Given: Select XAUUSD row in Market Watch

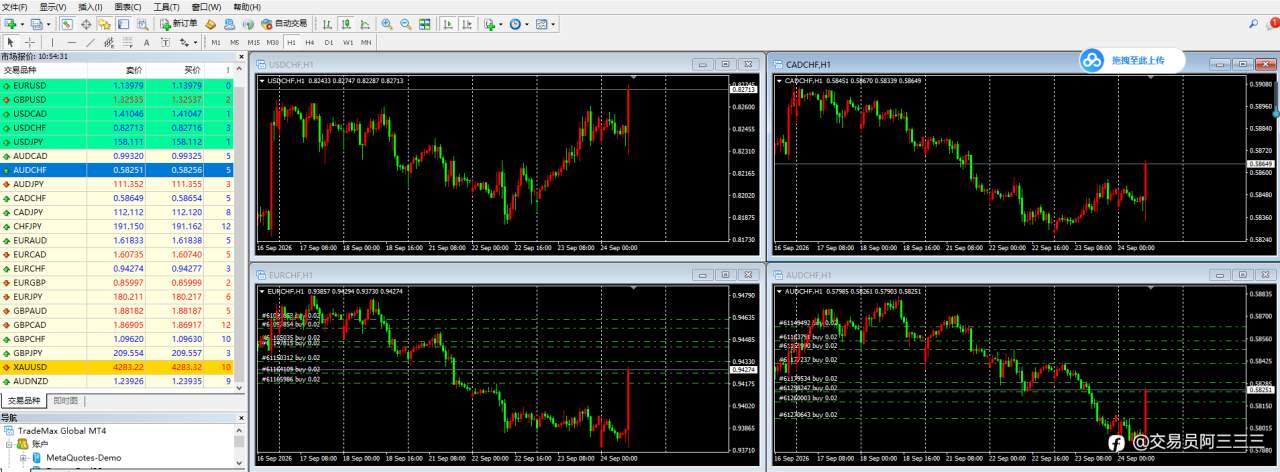Looking at the screenshot, I should [118, 367].
